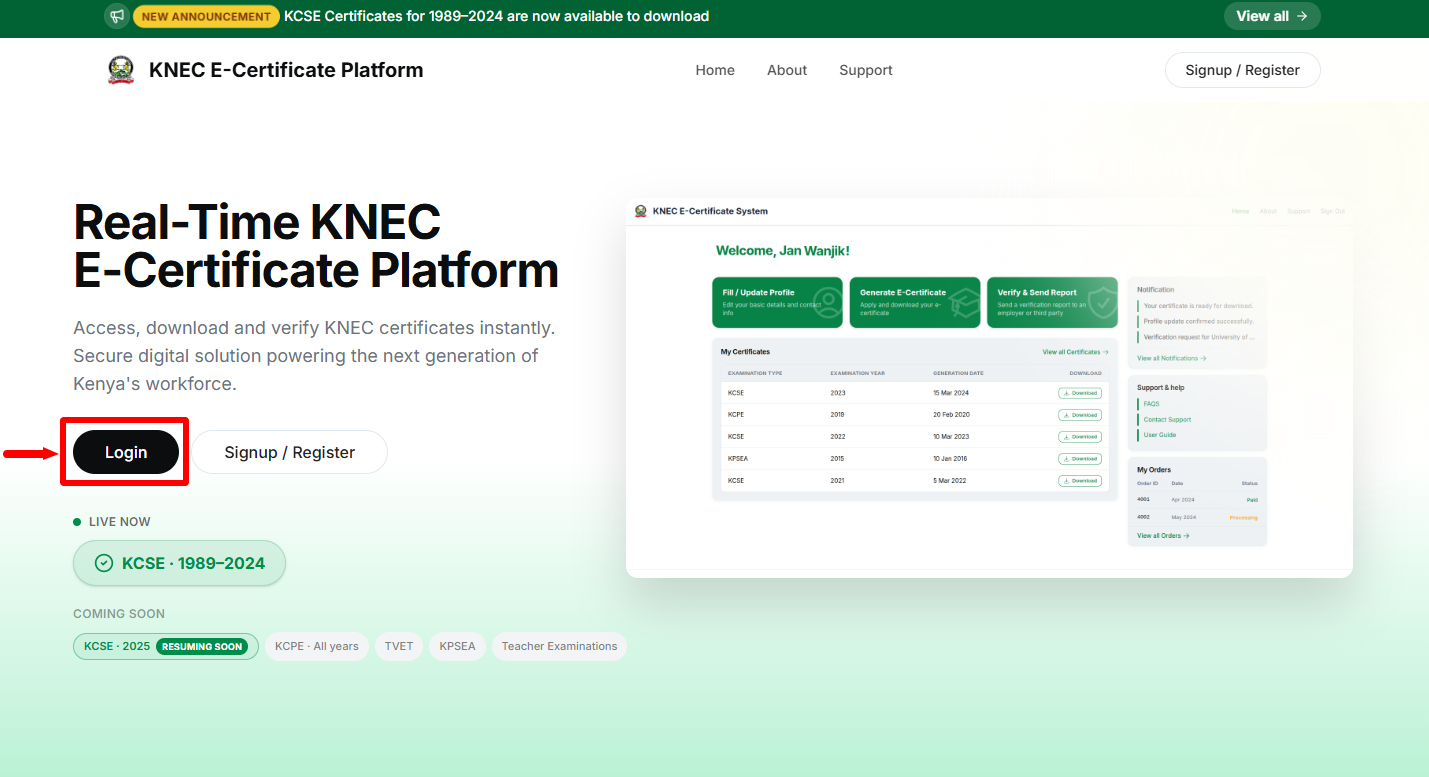Click Download for the KCSE 2021 preview row
This screenshot has width=1429, height=777.
[1080, 481]
